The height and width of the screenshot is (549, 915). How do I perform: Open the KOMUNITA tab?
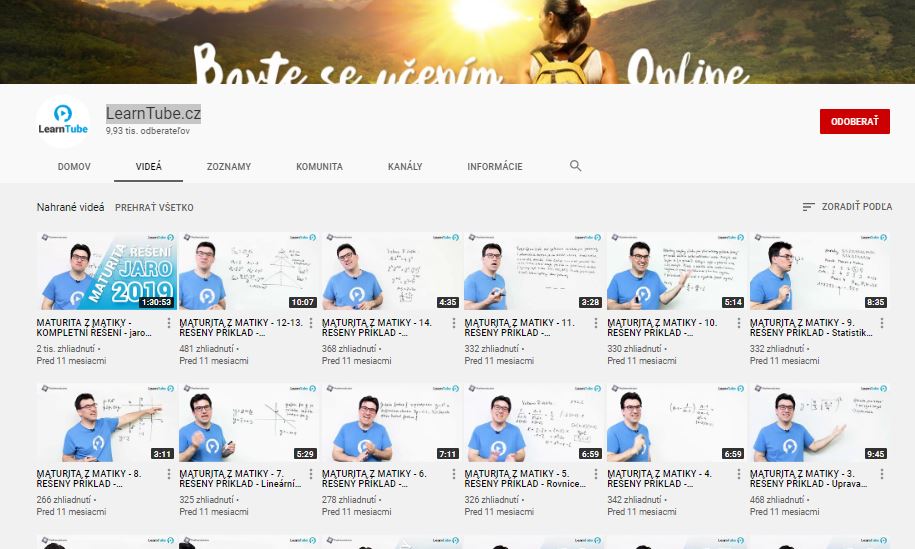[319, 166]
